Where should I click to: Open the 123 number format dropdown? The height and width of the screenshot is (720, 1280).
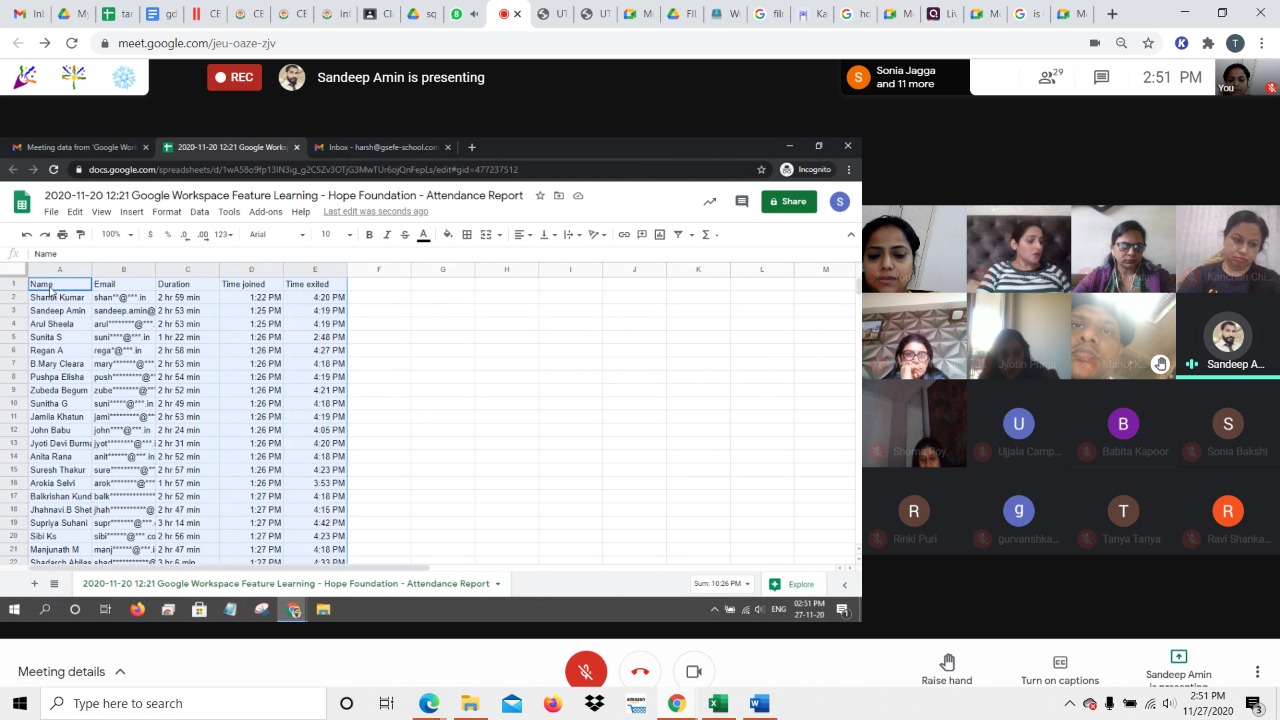point(225,234)
